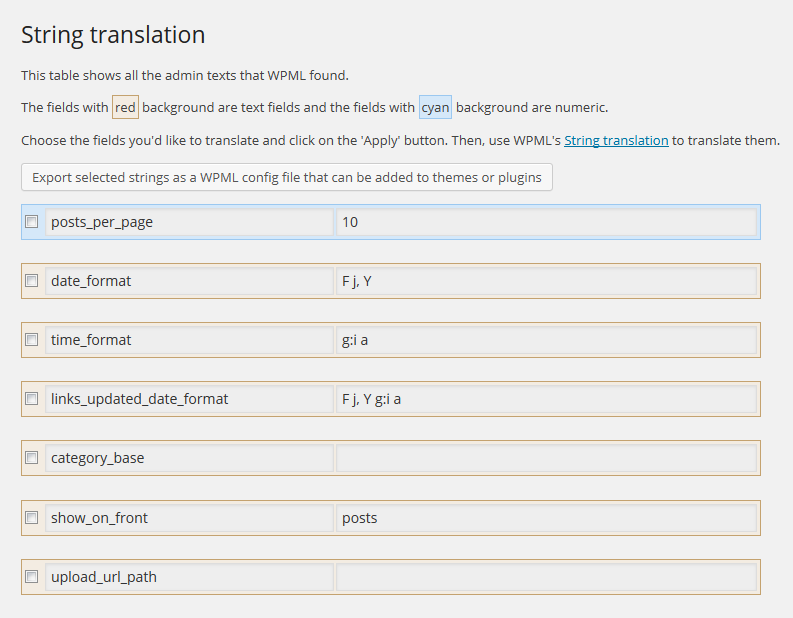Tick the posts_per_page checkbox
This screenshot has height=618, width=793.
pyautogui.click(x=32, y=222)
